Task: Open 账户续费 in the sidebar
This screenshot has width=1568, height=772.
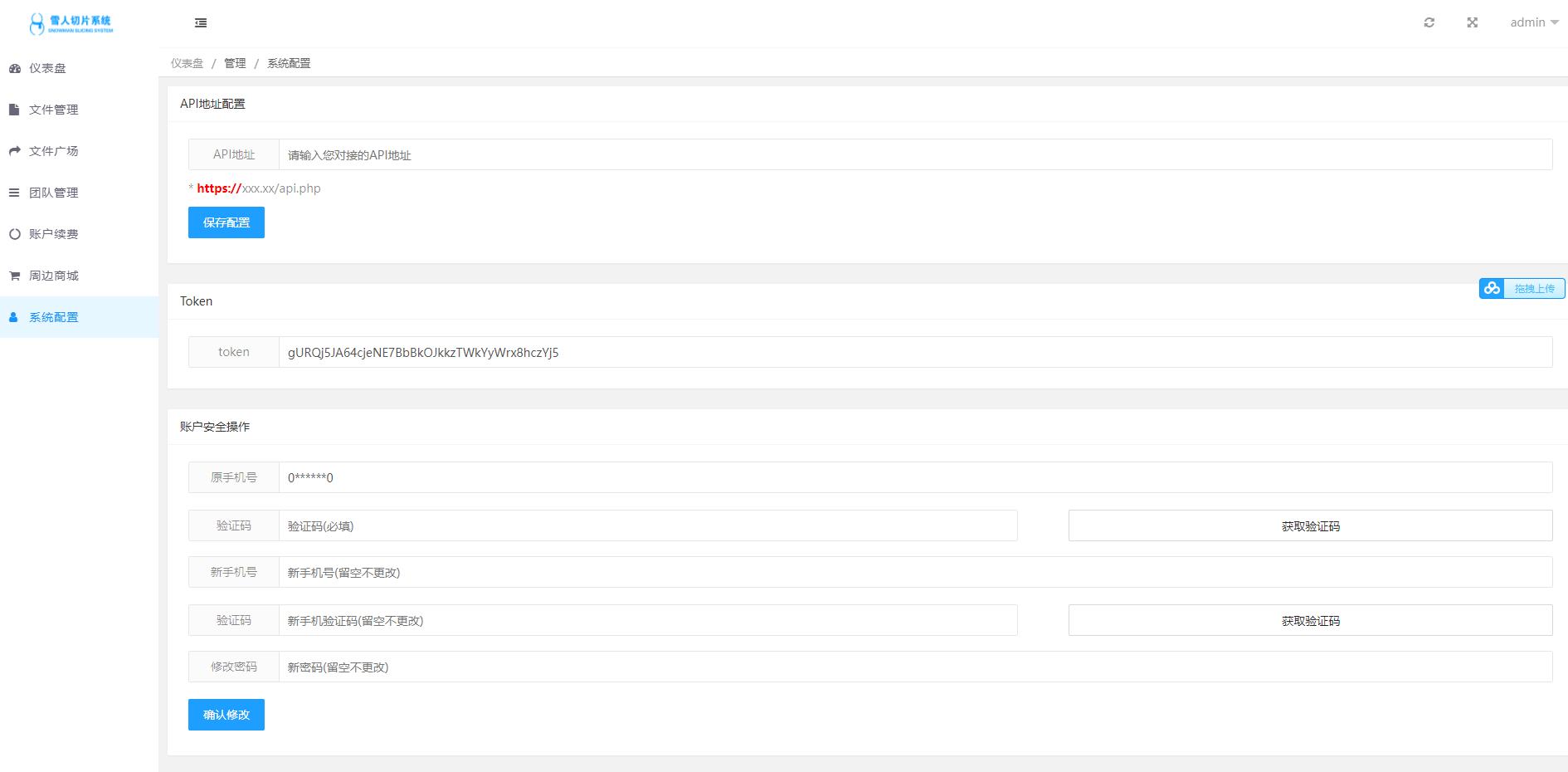Action: click(54, 234)
